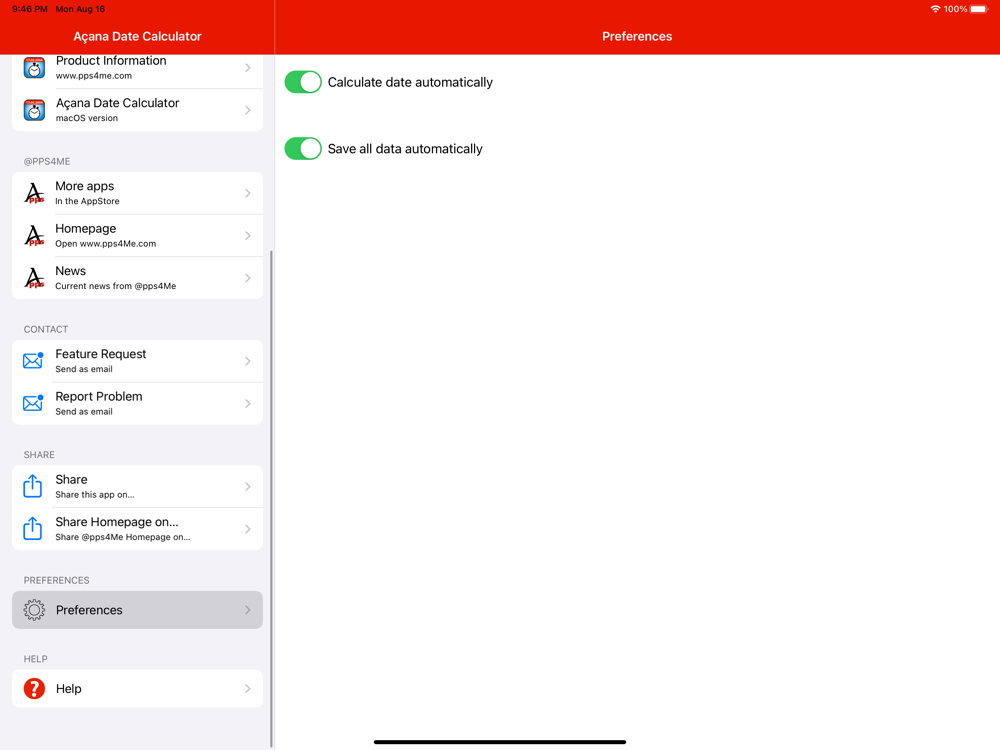Toggle Calculate date automatically switch
Screen dimensions: 1000x750
pyautogui.click(x=303, y=82)
